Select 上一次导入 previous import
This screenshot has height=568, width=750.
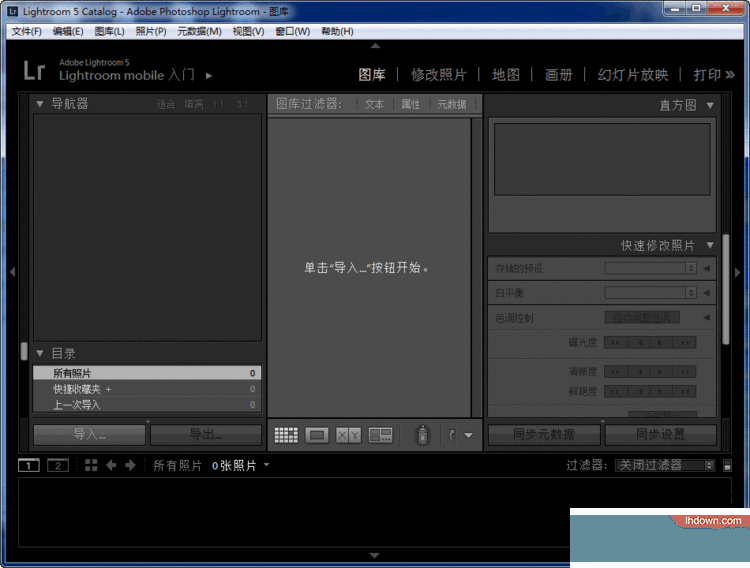click(147, 405)
